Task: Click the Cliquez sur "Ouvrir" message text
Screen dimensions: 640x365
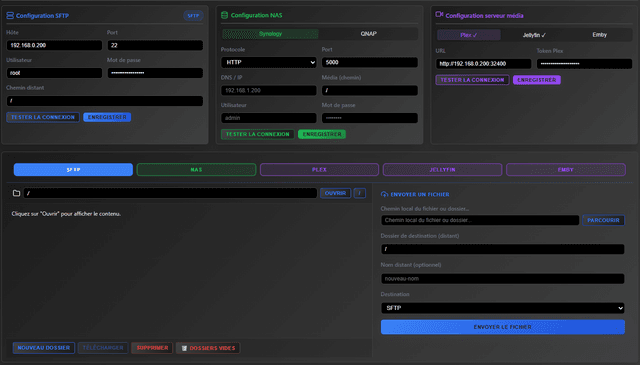Action: [x=66, y=214]
